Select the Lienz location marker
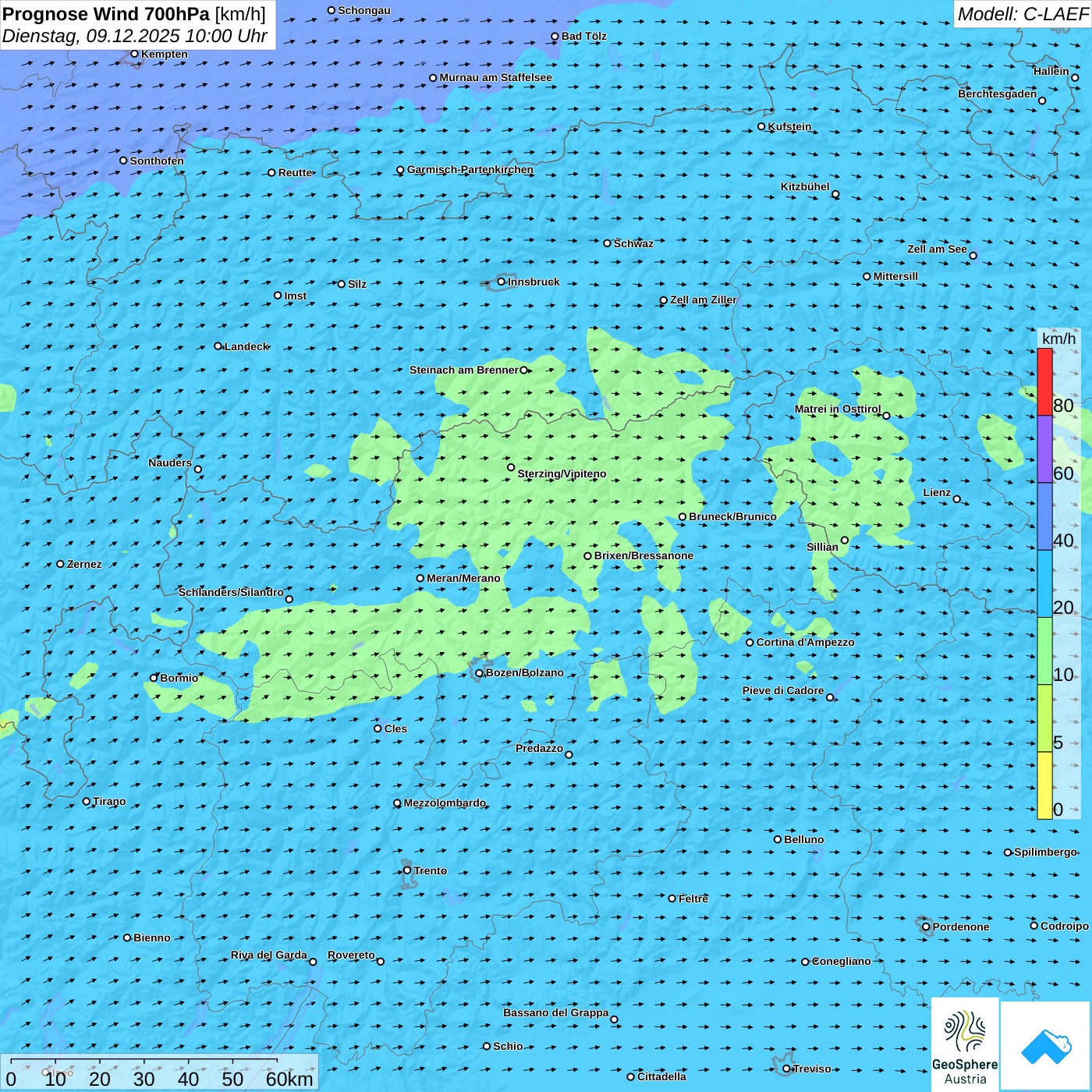 (957, 499)
